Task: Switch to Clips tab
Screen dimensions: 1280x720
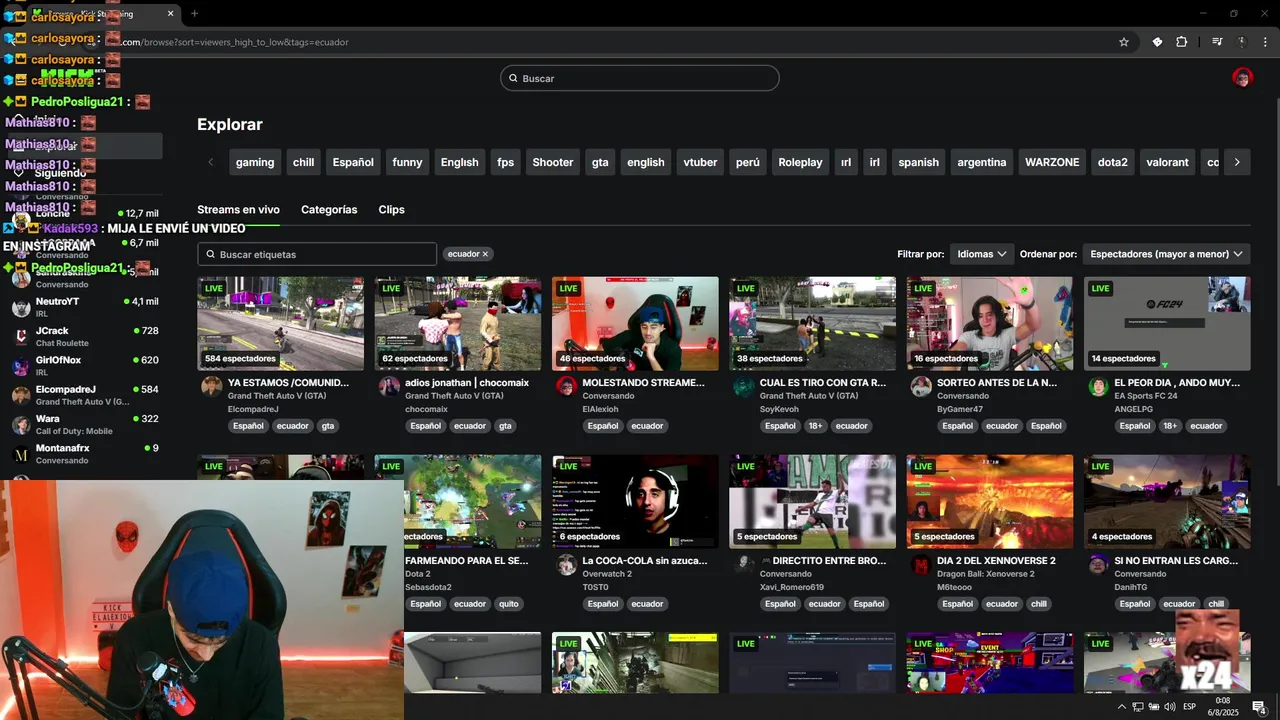Action: tap(391, 210)
